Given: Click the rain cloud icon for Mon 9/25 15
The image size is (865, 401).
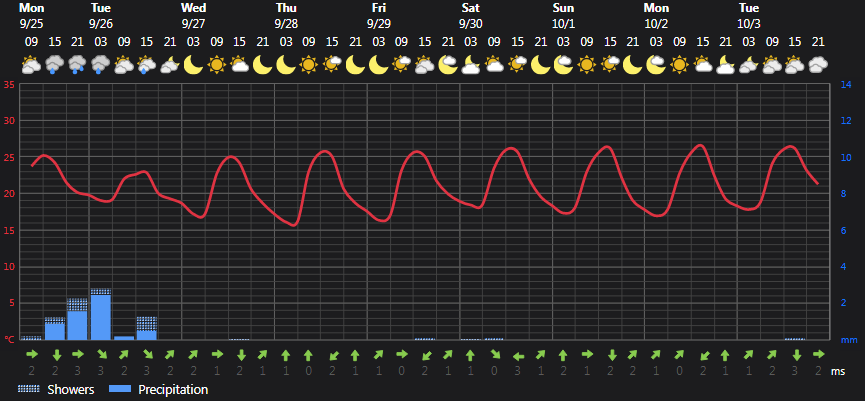Looking at the screenshot, I should click(55, 65).
